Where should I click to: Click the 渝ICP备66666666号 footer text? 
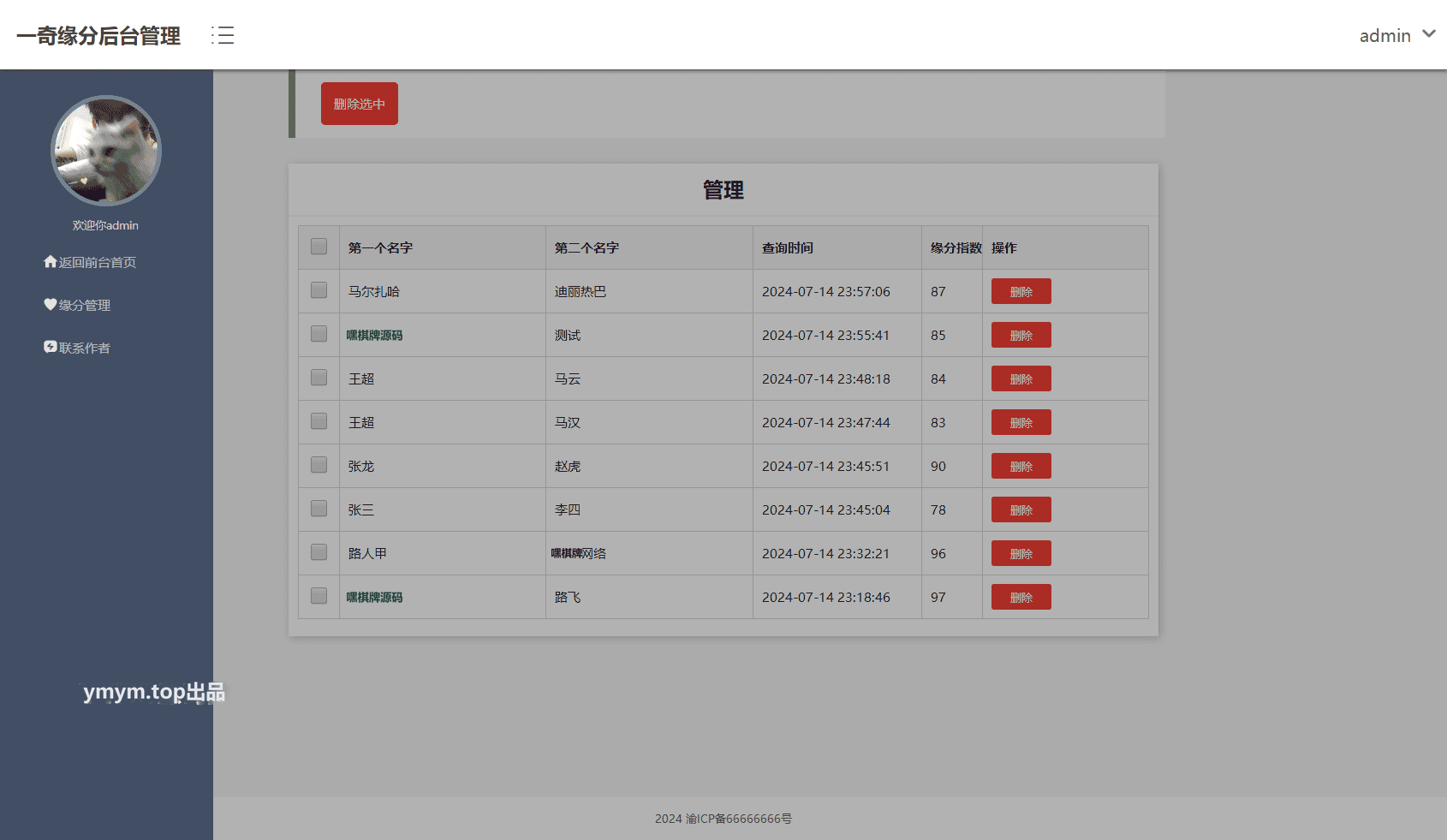point(739,819)
